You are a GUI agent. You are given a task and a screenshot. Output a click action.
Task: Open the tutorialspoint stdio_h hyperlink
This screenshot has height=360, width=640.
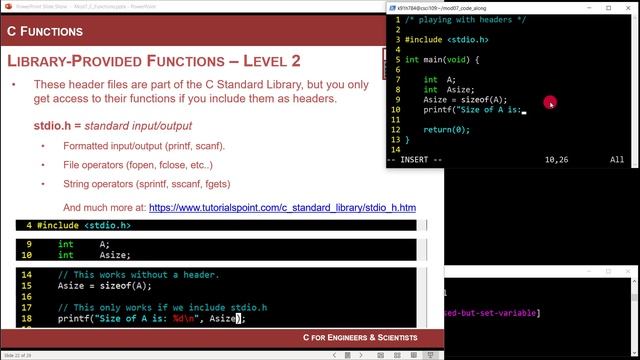coord(282,208)
